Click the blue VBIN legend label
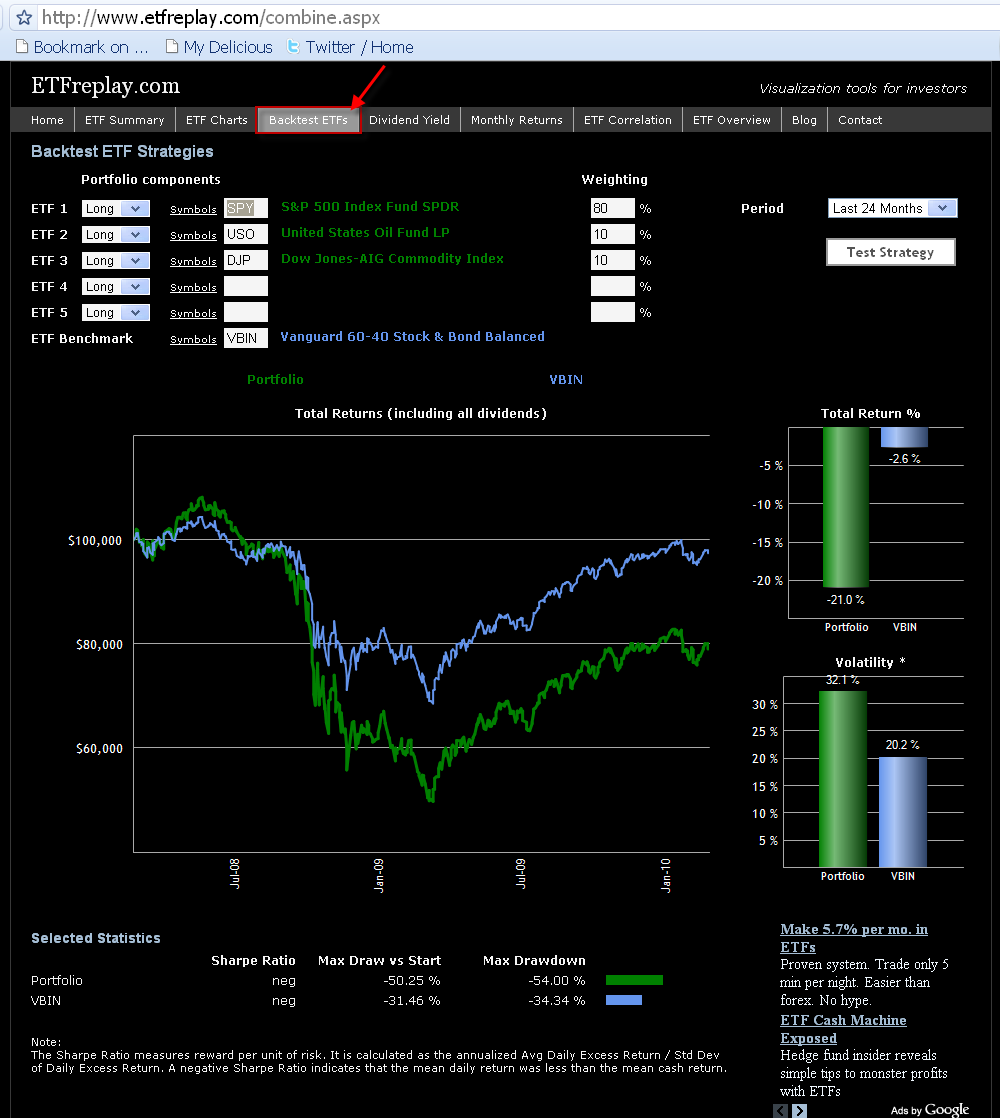Screen dimensions: 1000x1118 566,379
